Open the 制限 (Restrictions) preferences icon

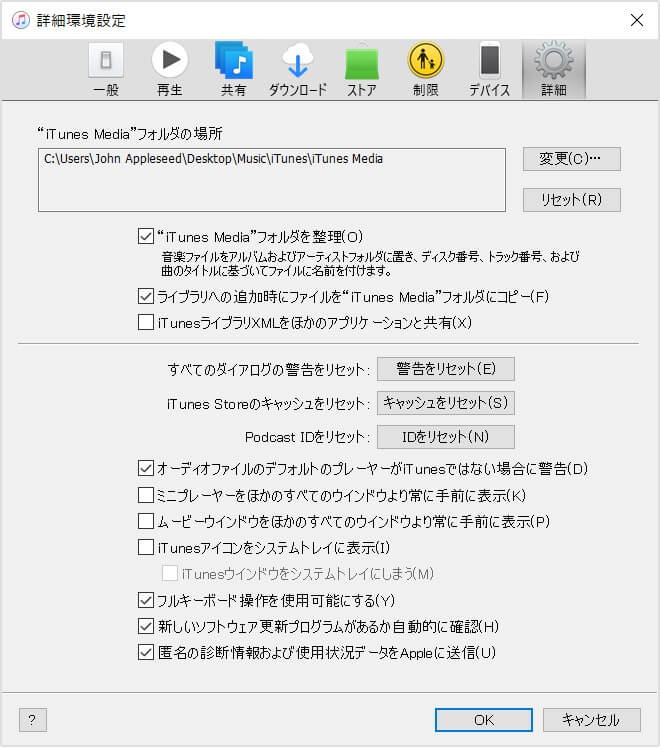pos(425,70)
